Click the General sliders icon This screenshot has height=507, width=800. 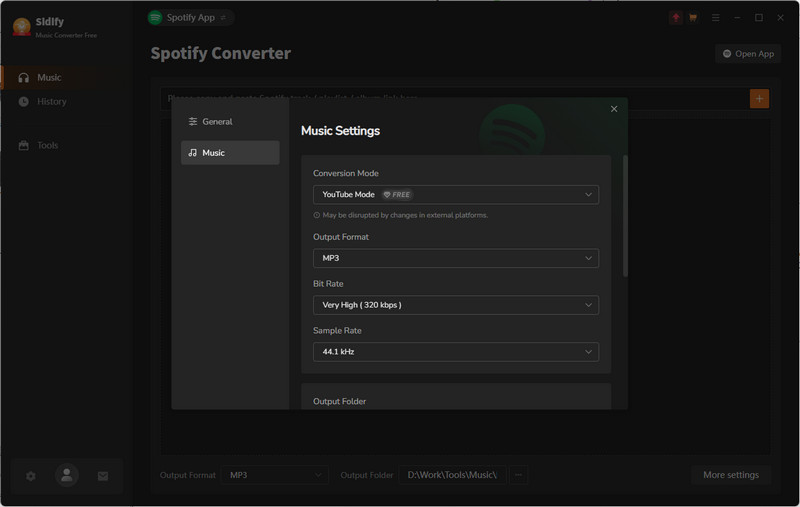point(193,121)
